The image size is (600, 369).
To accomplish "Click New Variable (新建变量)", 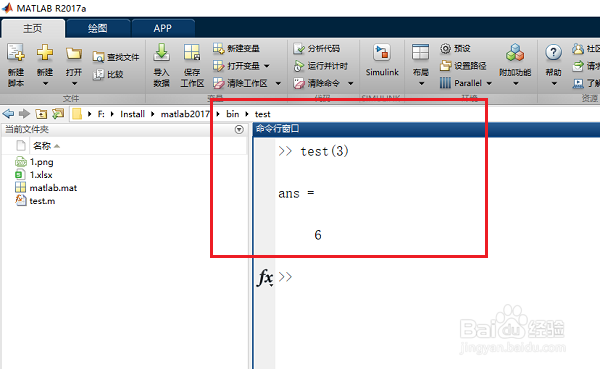I will (x=236, y=48).
